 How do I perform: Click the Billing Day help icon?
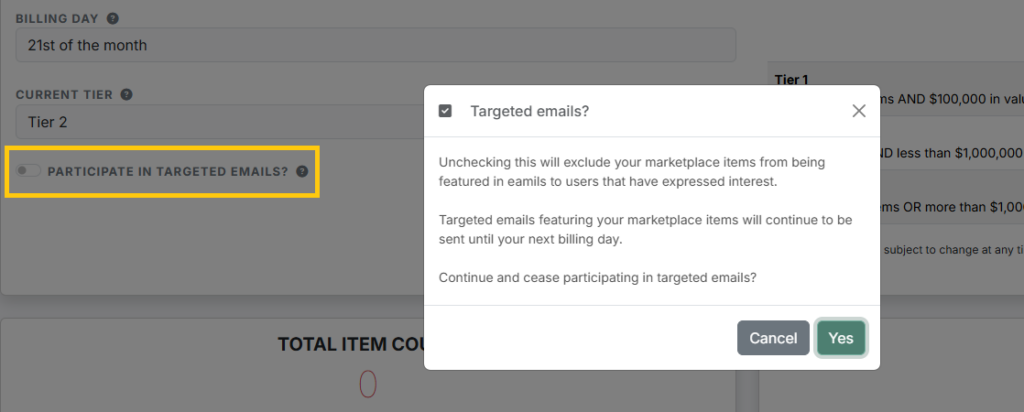pyautogui.click(x=112, y=18)
